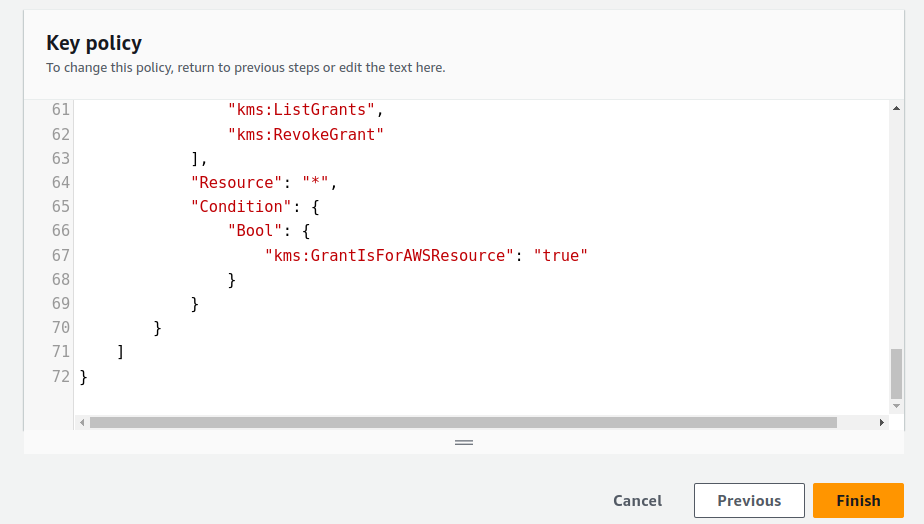Viewport: 924px width, 524px height.
Task: Click the horizontal scrollbar thumb
Action: (x=462, y=423)
